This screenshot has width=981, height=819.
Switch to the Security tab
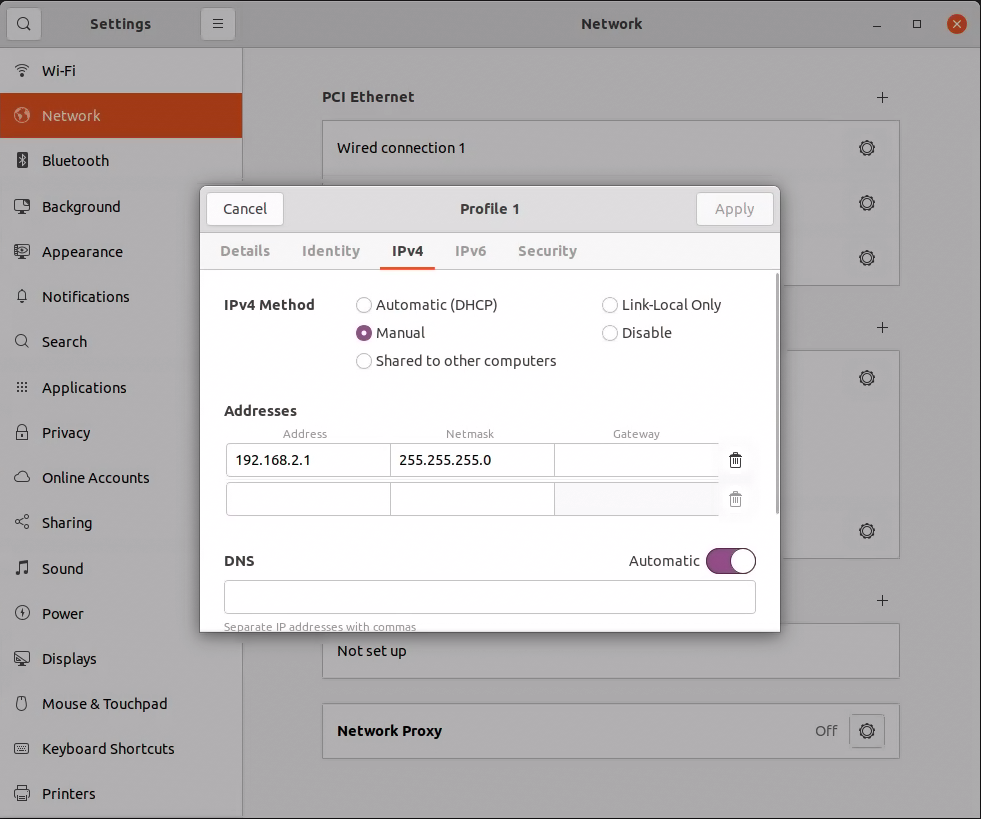(x=547, y=251)
